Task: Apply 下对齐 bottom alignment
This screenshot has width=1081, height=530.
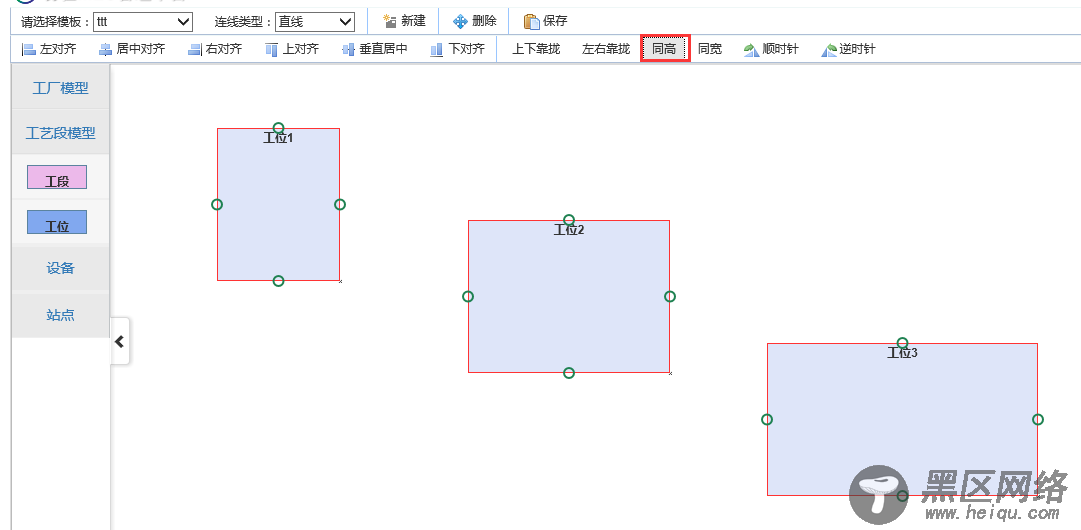Action: [x=457, y=49]
